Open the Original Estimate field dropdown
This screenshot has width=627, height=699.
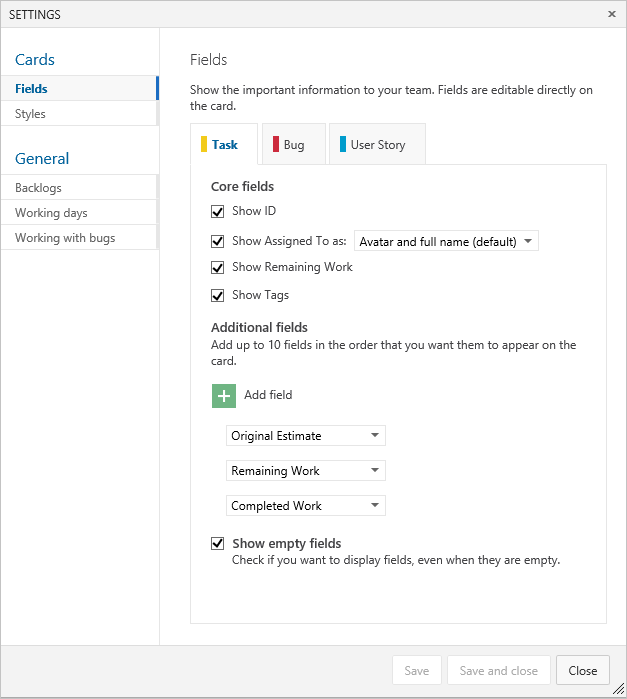[305, 436]
